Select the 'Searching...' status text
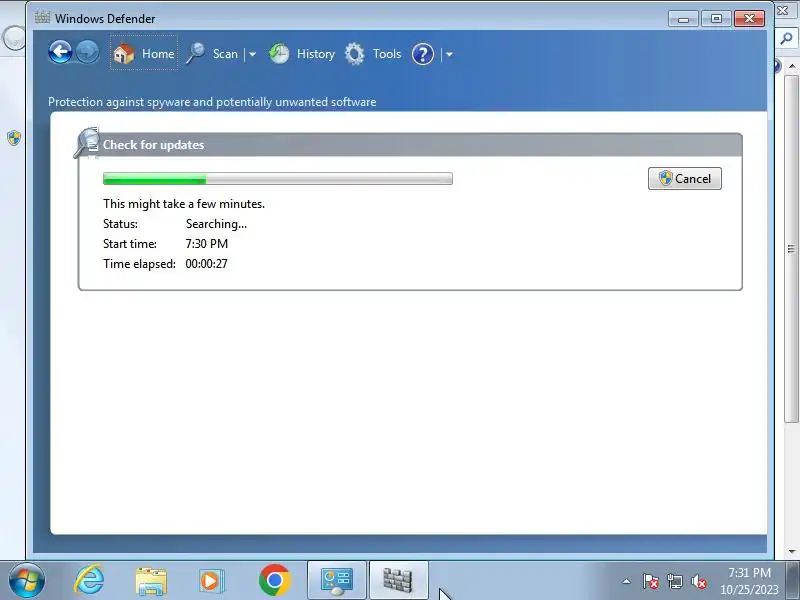This screenshot has width=800, height=600. pos(216,224)
